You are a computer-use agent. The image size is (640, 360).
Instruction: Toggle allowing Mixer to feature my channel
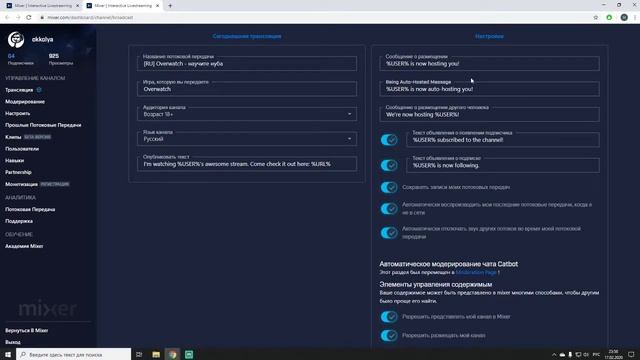pyautogui.click(x=389, y=317)
